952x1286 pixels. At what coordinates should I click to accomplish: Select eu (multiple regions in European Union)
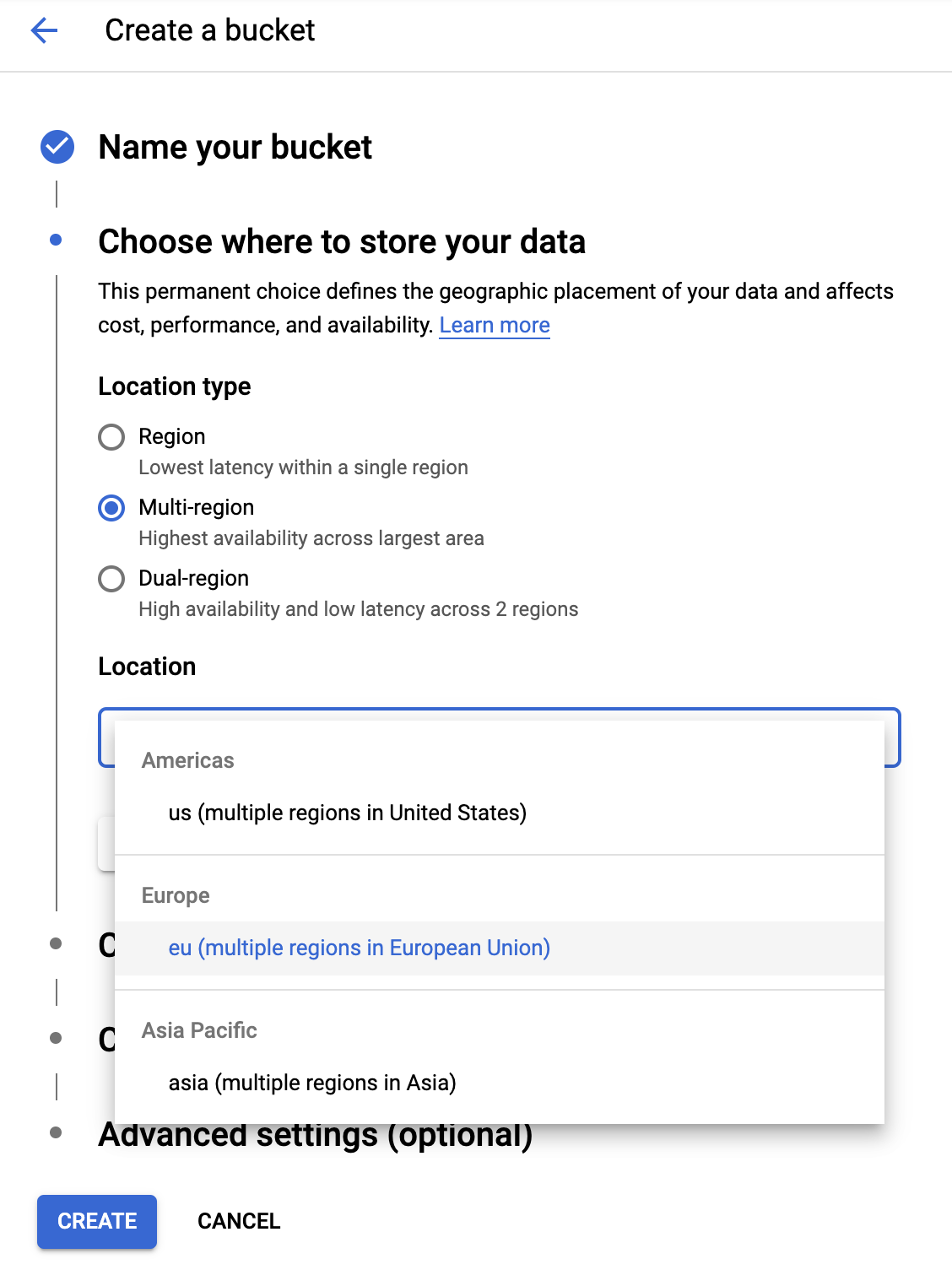[x=359, y=948]
